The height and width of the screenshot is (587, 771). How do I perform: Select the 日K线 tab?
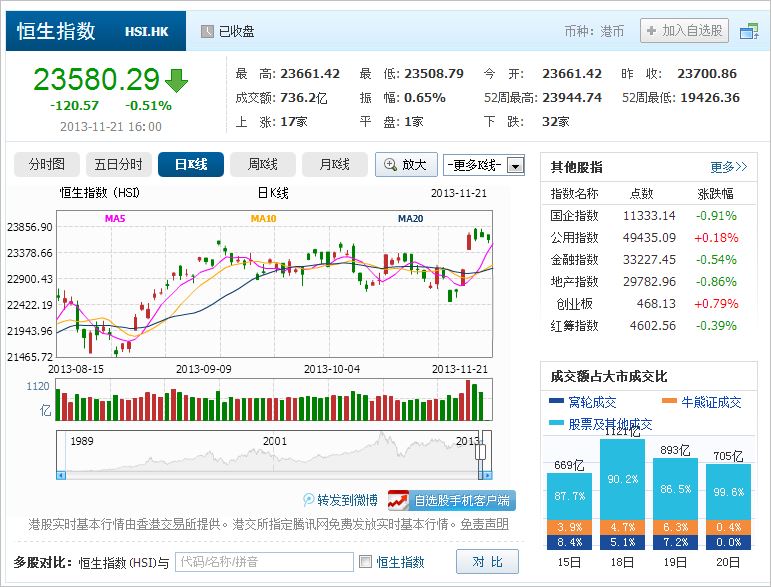tap(191, 164)
